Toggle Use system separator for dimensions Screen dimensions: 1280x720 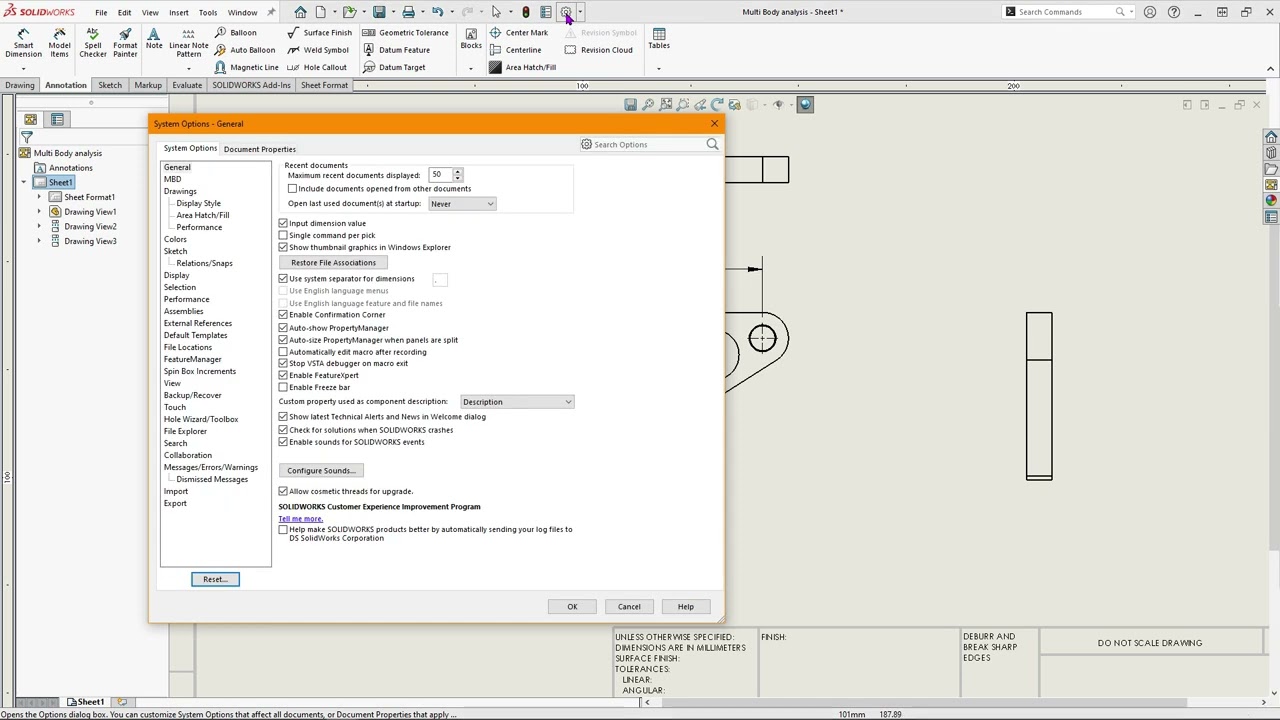click(283, 278)
